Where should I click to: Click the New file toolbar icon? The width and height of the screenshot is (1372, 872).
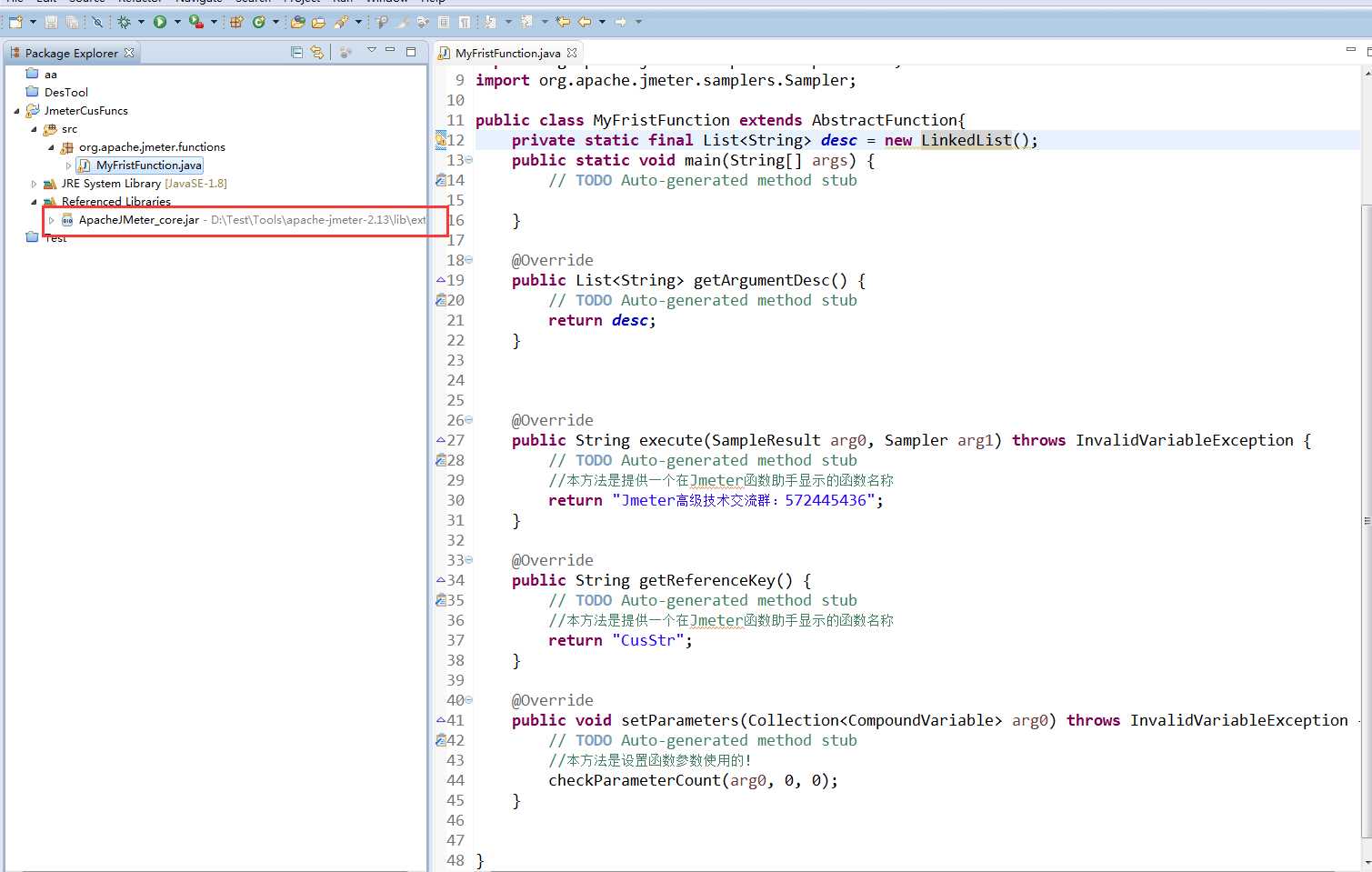(15, 22)
